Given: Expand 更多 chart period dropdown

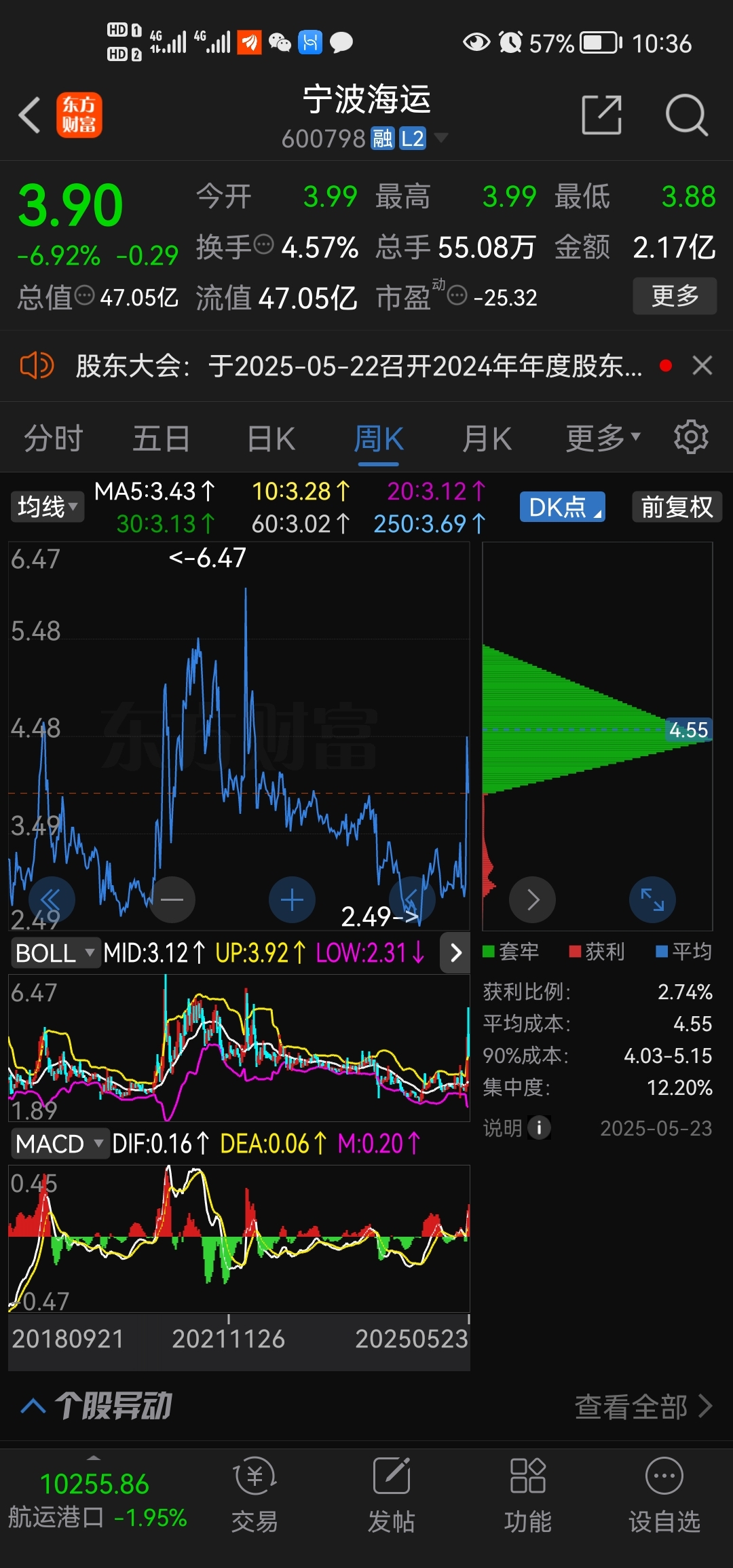Looking at the screenshot, I should pos(603,438).
